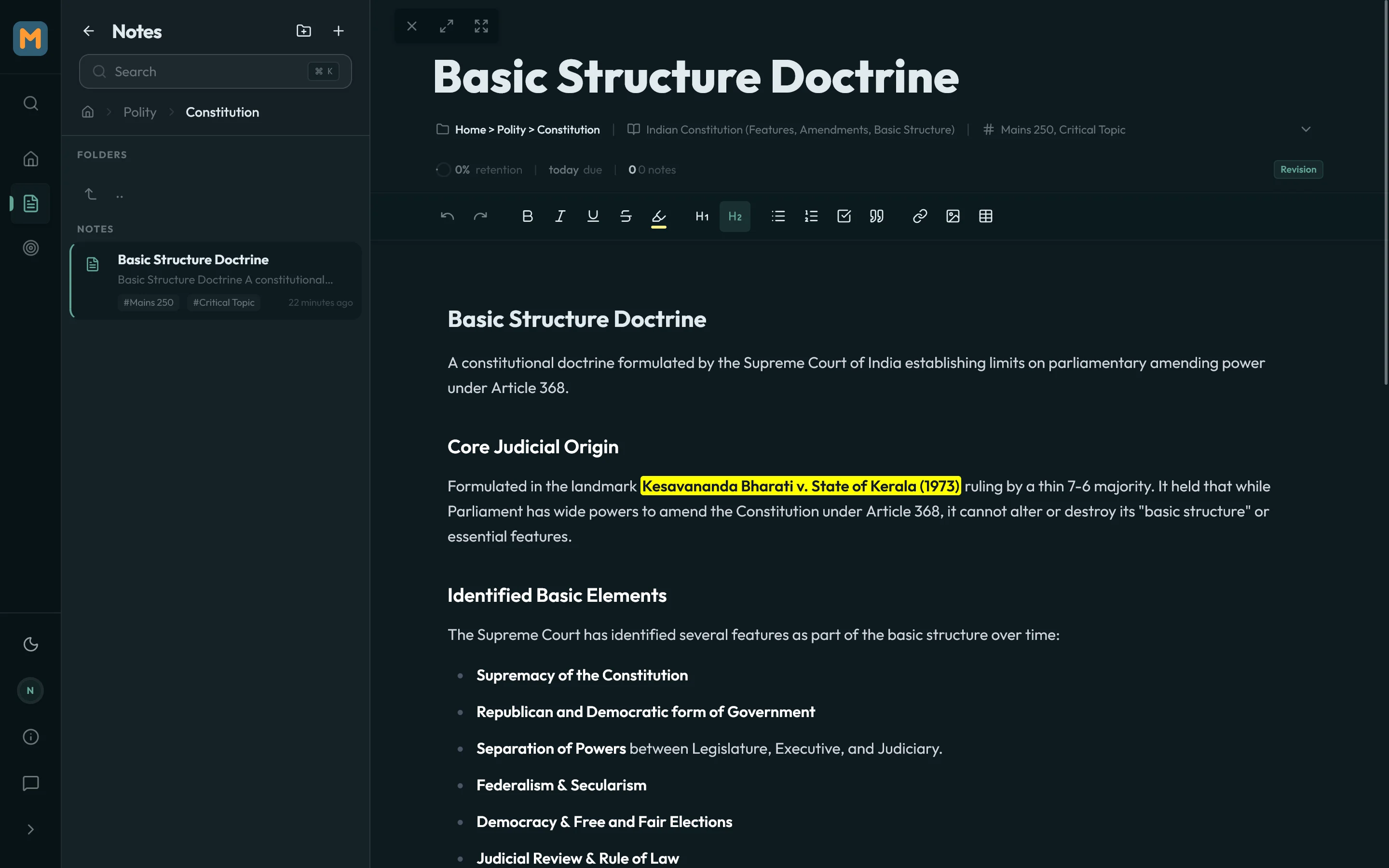
Task: Insert a checklist
Action: (x=844, y=217)
